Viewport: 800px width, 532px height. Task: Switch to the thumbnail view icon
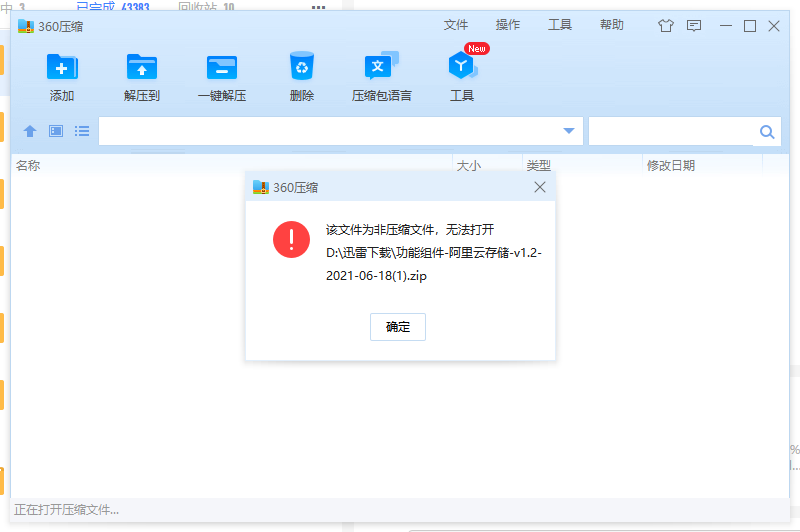point(56,131)
